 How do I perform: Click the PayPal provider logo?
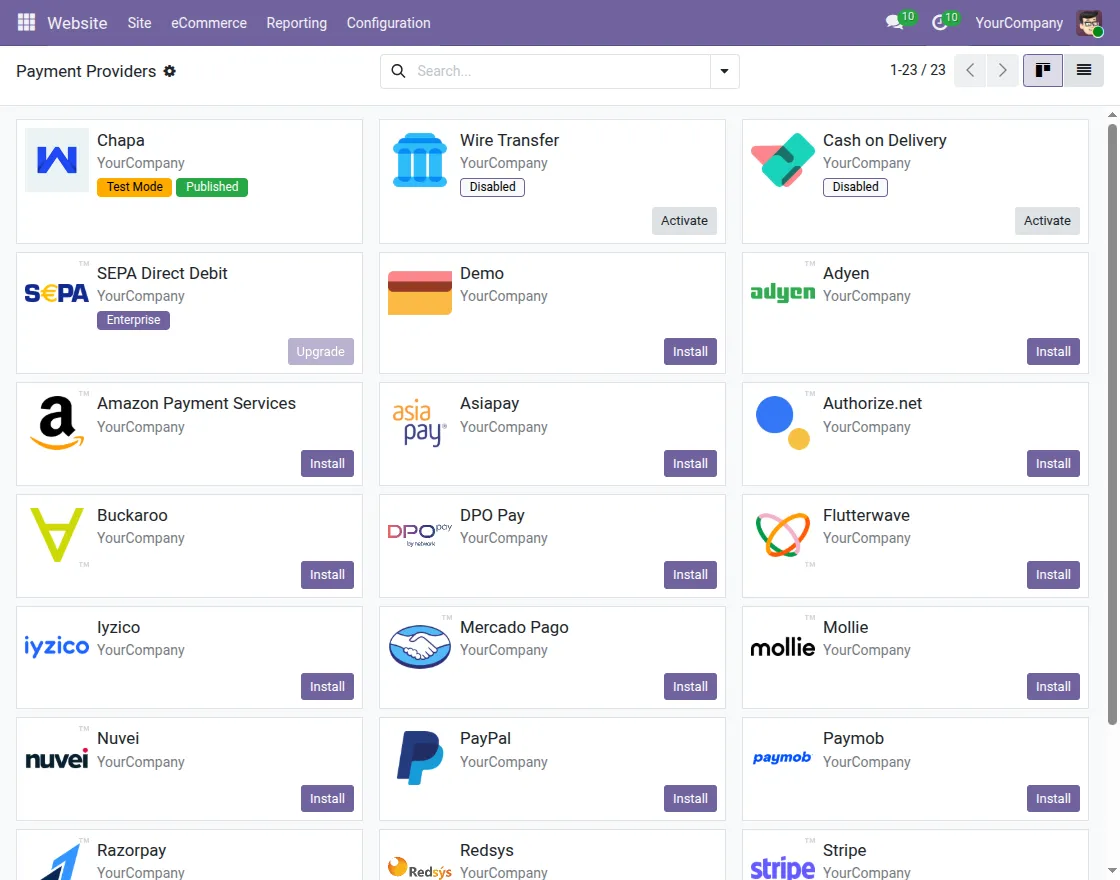click(419, 757)
